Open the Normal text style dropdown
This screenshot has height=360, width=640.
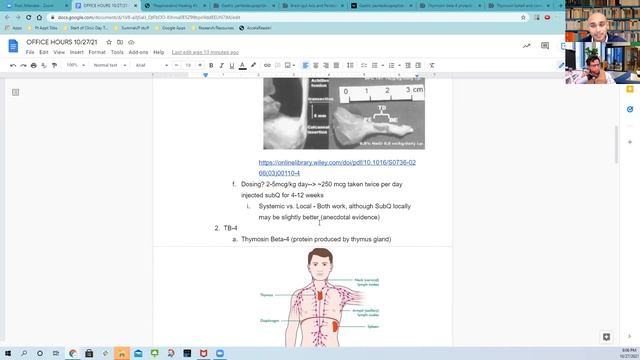(x=109, y=65)
